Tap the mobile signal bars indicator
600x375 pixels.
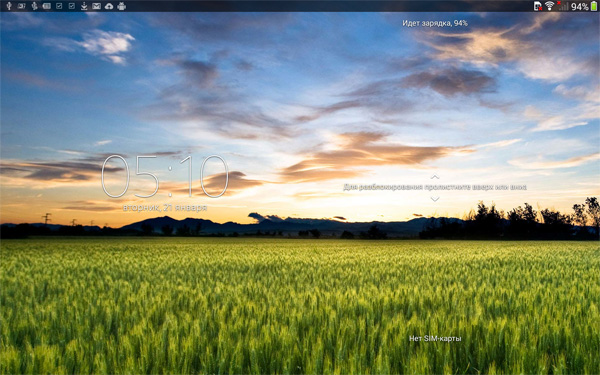pos(563,6)
